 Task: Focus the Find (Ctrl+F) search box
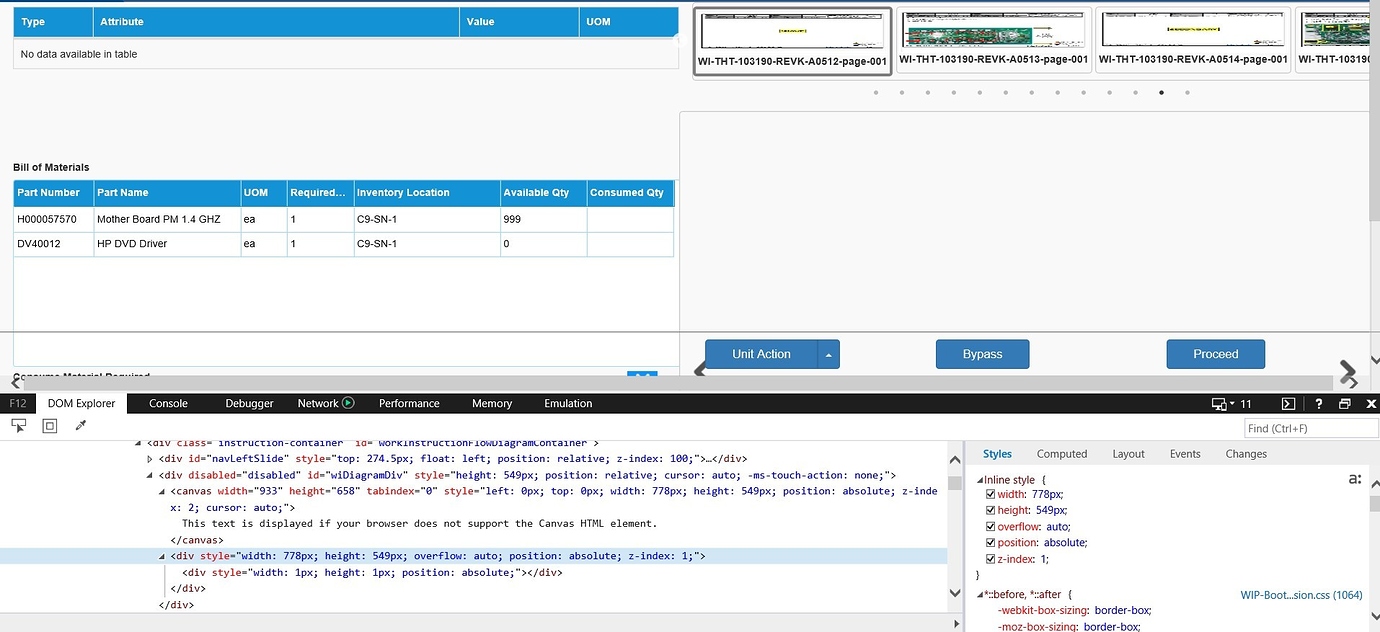[x=1311, y=428]
